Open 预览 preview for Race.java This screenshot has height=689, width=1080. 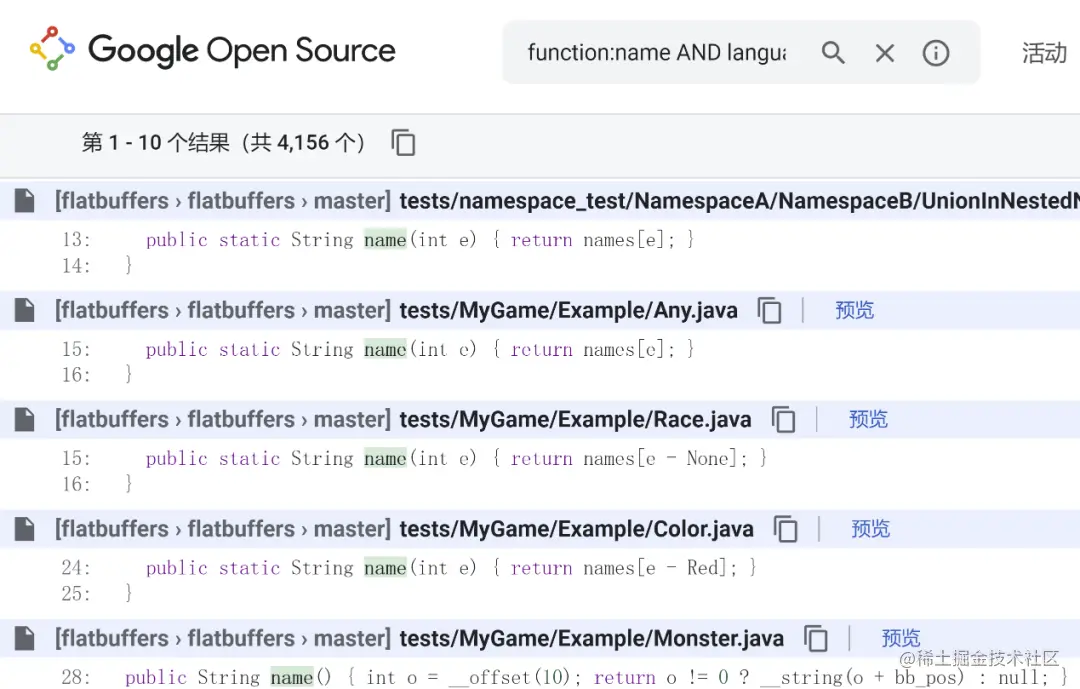click(868, 420)
